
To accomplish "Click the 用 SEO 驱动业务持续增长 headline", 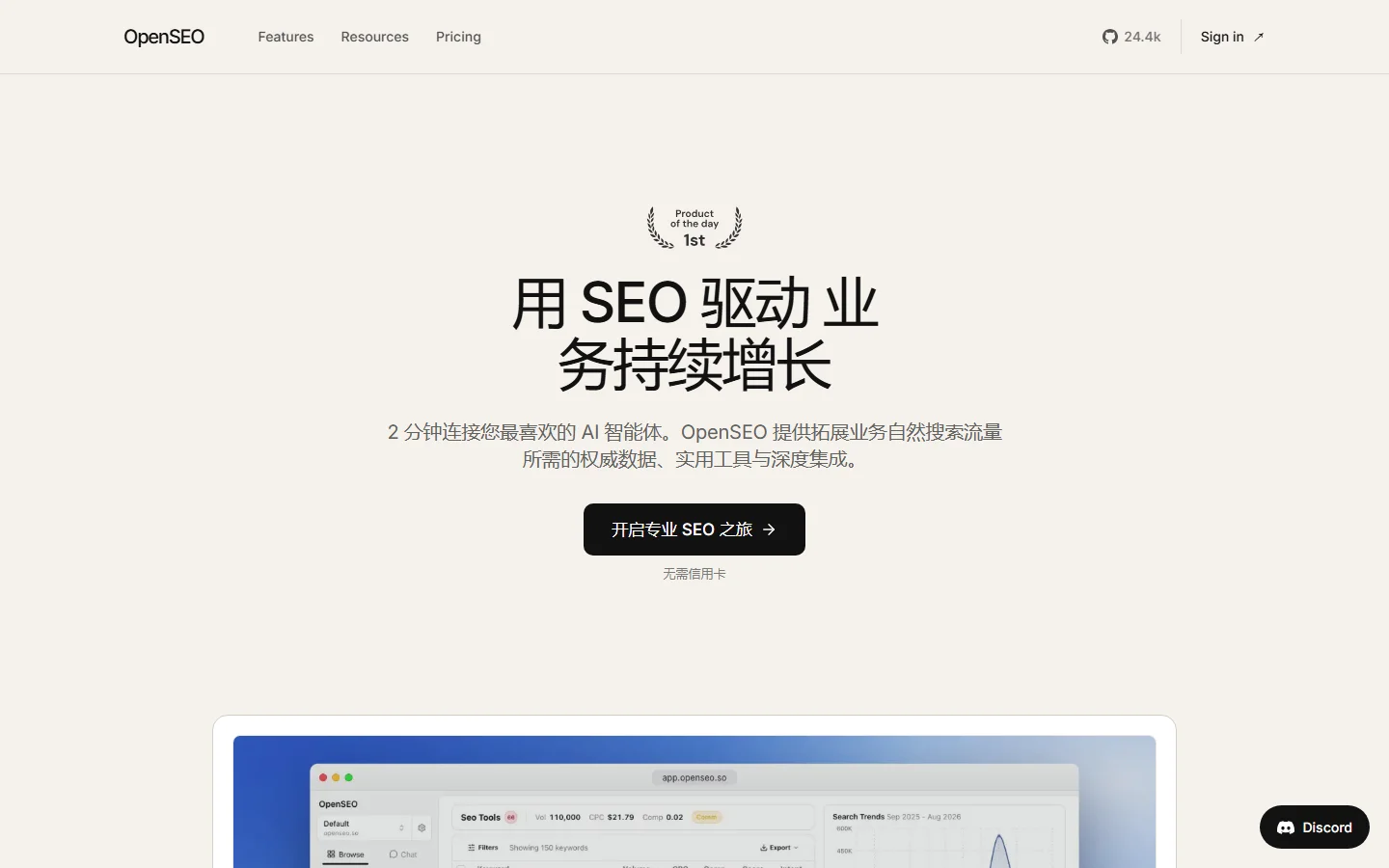I will click(x=694, y=334).
